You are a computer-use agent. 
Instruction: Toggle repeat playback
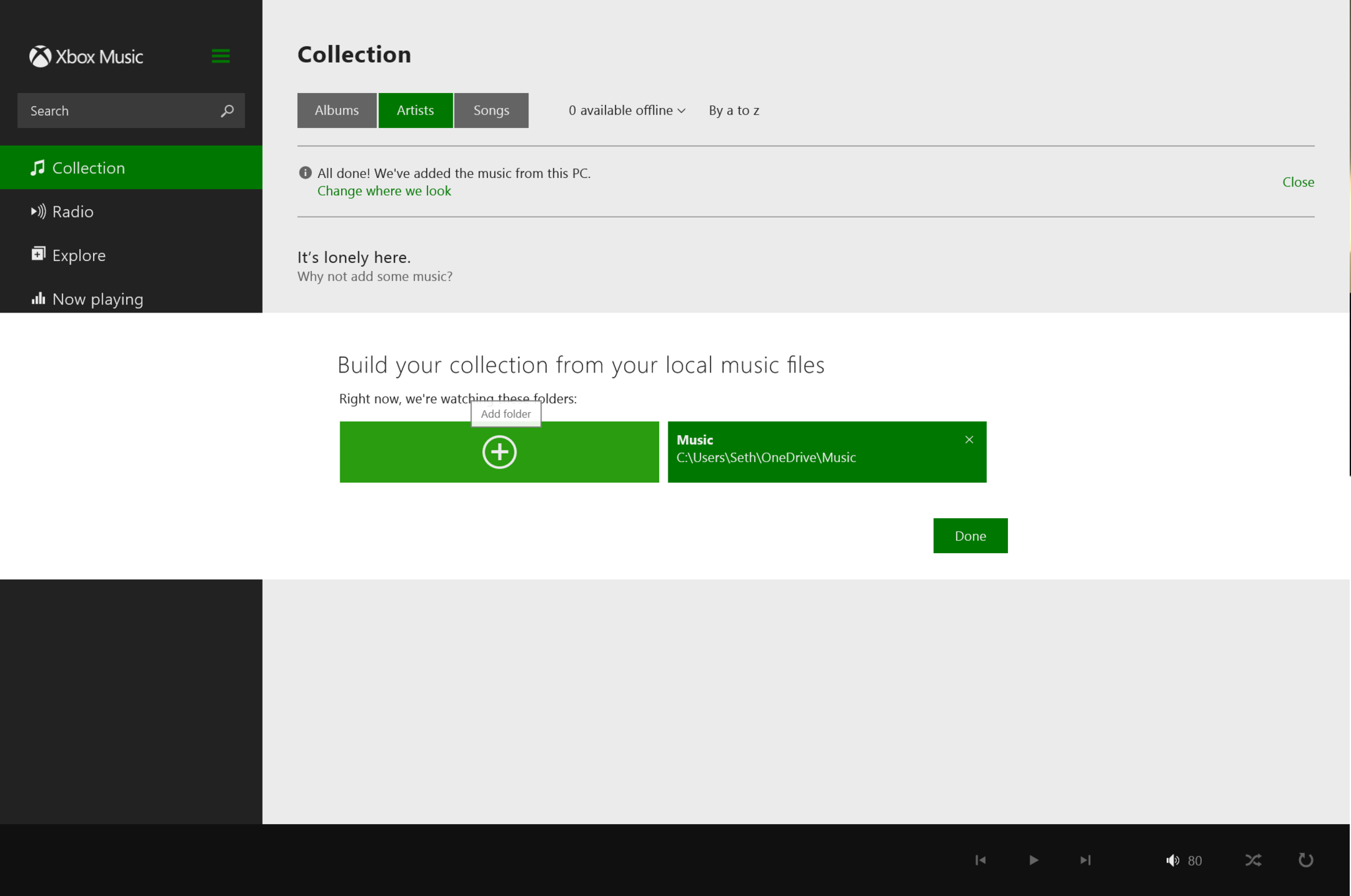1305,860
